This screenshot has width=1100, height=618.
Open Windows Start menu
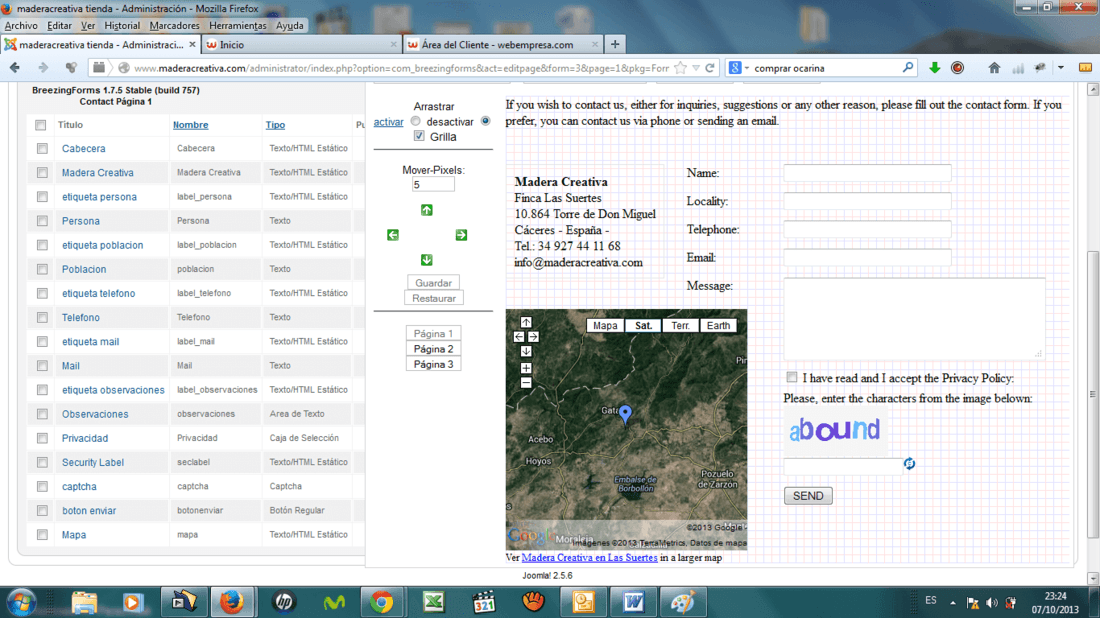click(22, 603)
